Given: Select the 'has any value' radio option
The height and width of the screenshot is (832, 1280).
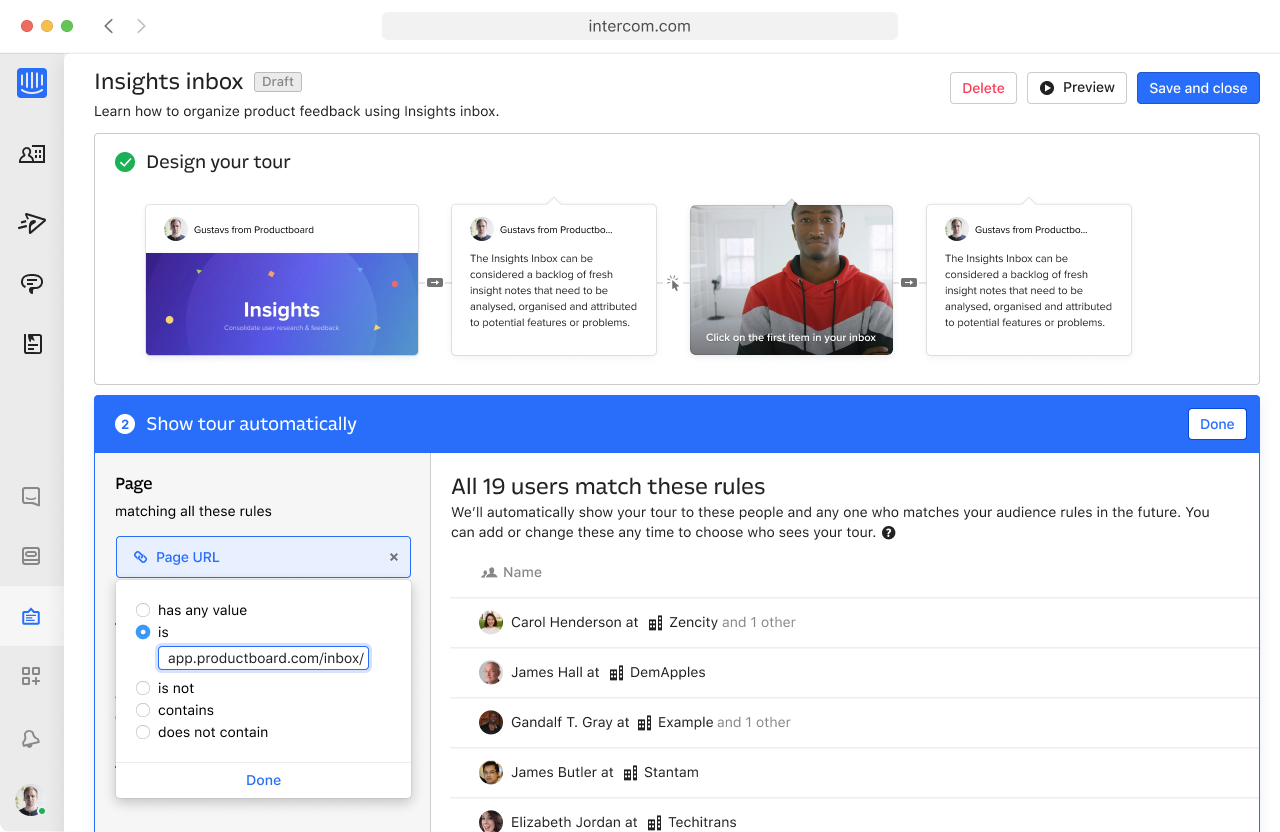Looking at the screenshot, I should (143, 610).
